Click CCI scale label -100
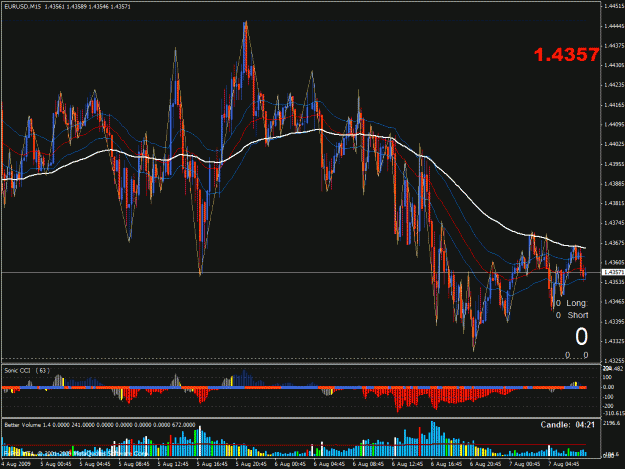The image size is (625, 469). (x=608, y=397)
